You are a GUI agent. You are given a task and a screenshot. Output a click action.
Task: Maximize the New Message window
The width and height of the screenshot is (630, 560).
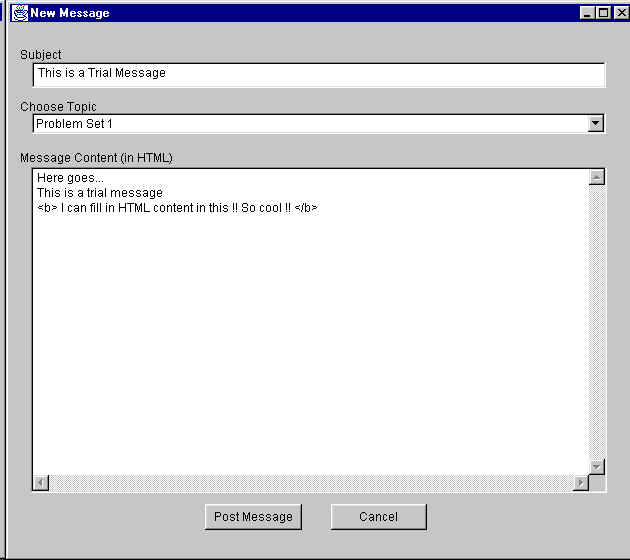tap(602, 13)
